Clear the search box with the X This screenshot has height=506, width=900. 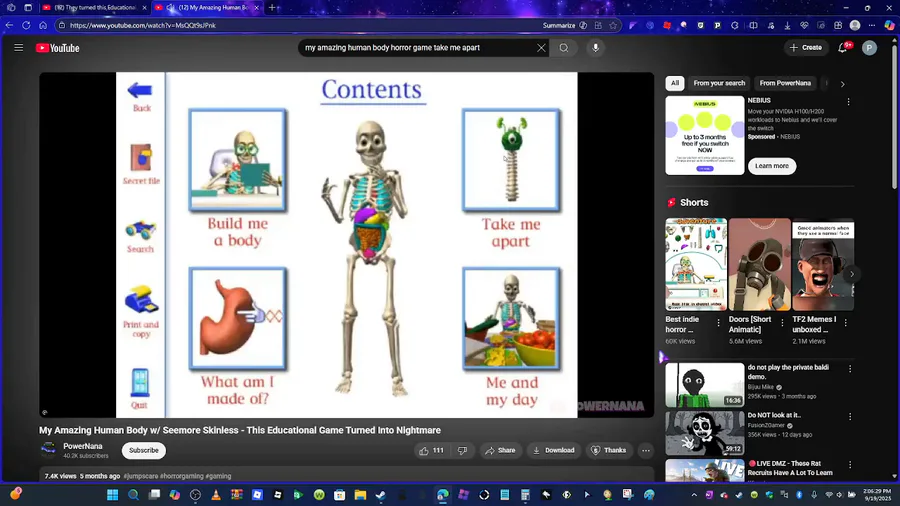coord(541,48)
